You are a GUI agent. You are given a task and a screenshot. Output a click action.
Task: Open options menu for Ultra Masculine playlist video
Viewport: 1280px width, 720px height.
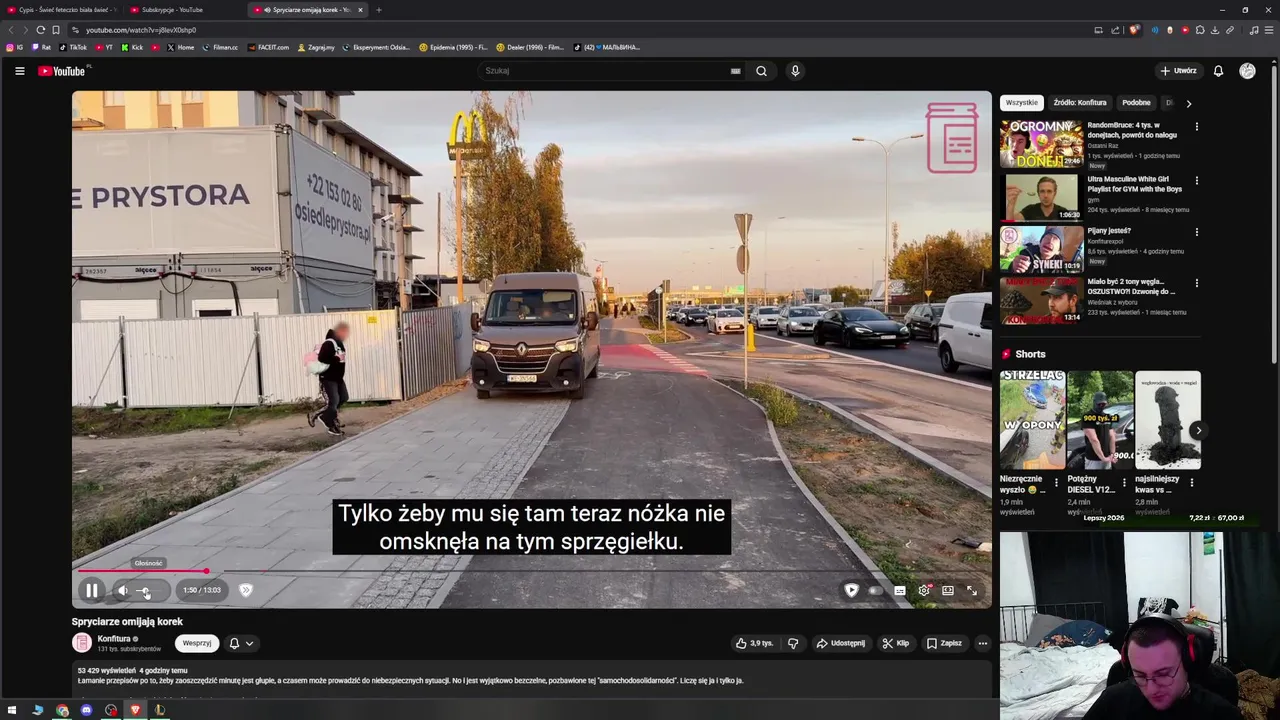[1196, 181]
